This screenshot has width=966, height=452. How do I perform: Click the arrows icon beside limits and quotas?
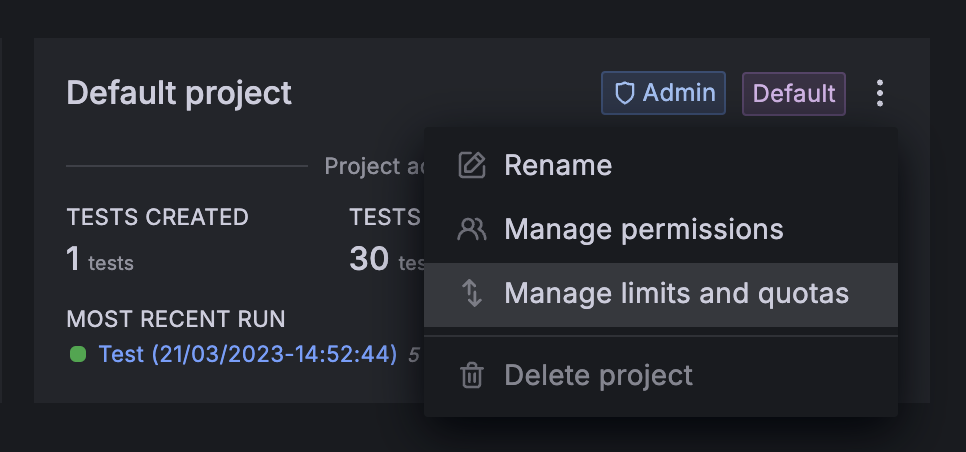coord(471,294)
